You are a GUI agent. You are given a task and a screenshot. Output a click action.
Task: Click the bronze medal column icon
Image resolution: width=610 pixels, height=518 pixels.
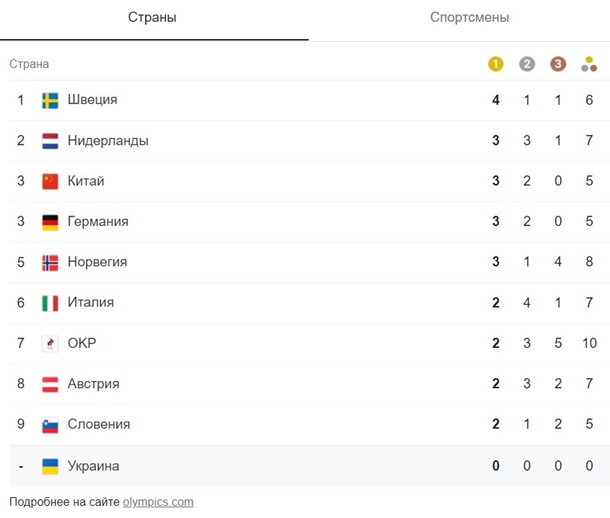pos(558,64)
